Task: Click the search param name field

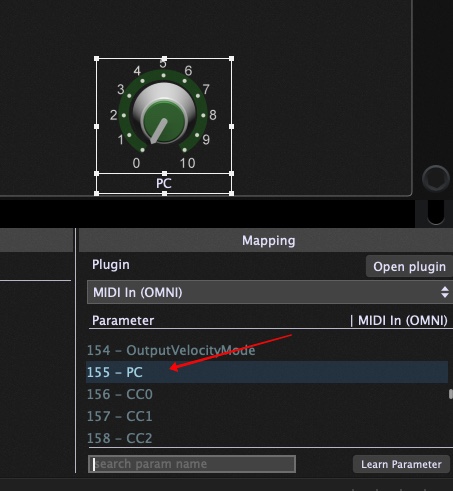Action: pos(192,464)
